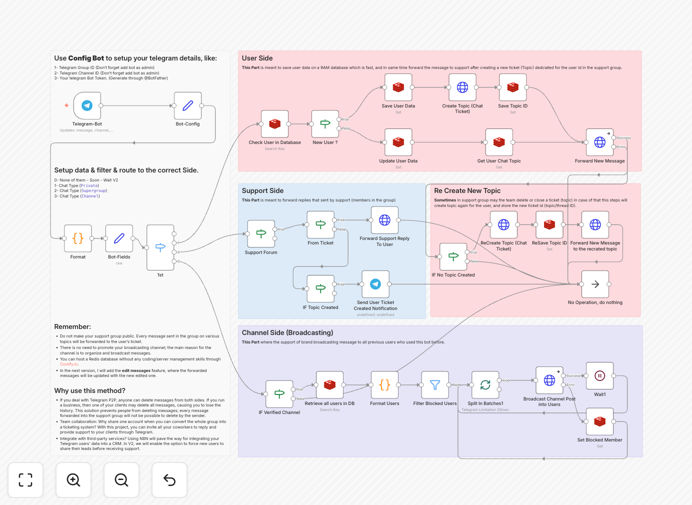Viewport: 692px width, 505px height.
Task: Select the Filter Blocked Users node
Action: click(x=435, y=385)
